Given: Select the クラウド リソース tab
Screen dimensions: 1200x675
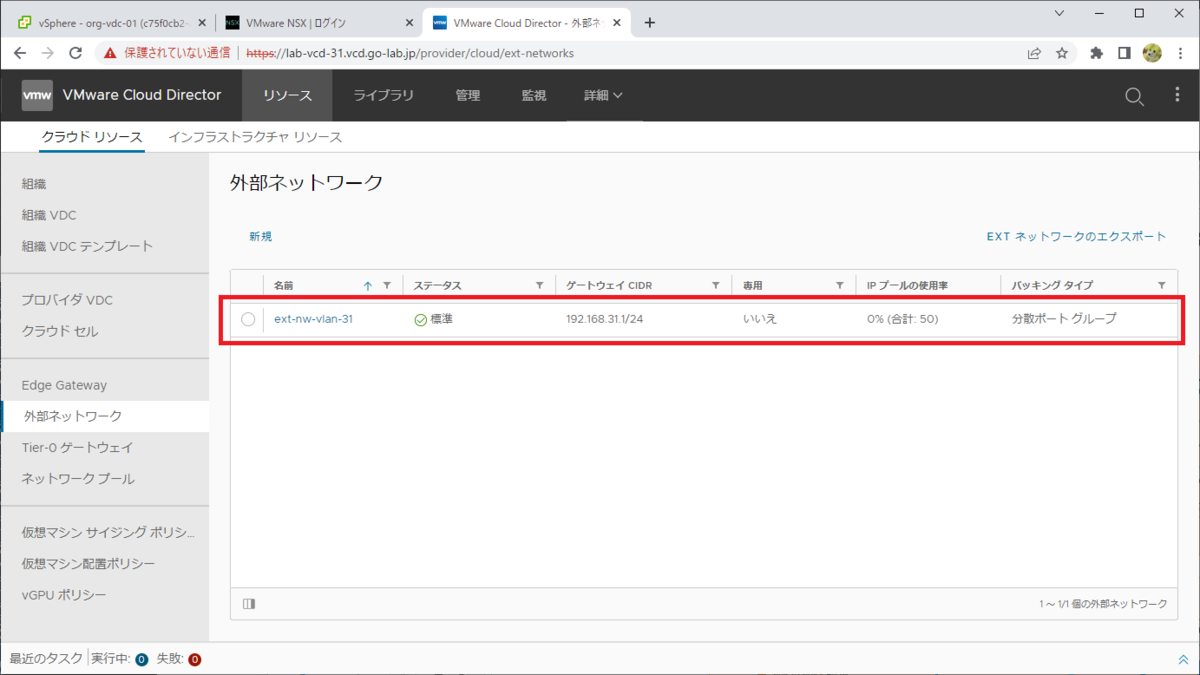Looking at the screenshot, I should (x=92, y=137).
